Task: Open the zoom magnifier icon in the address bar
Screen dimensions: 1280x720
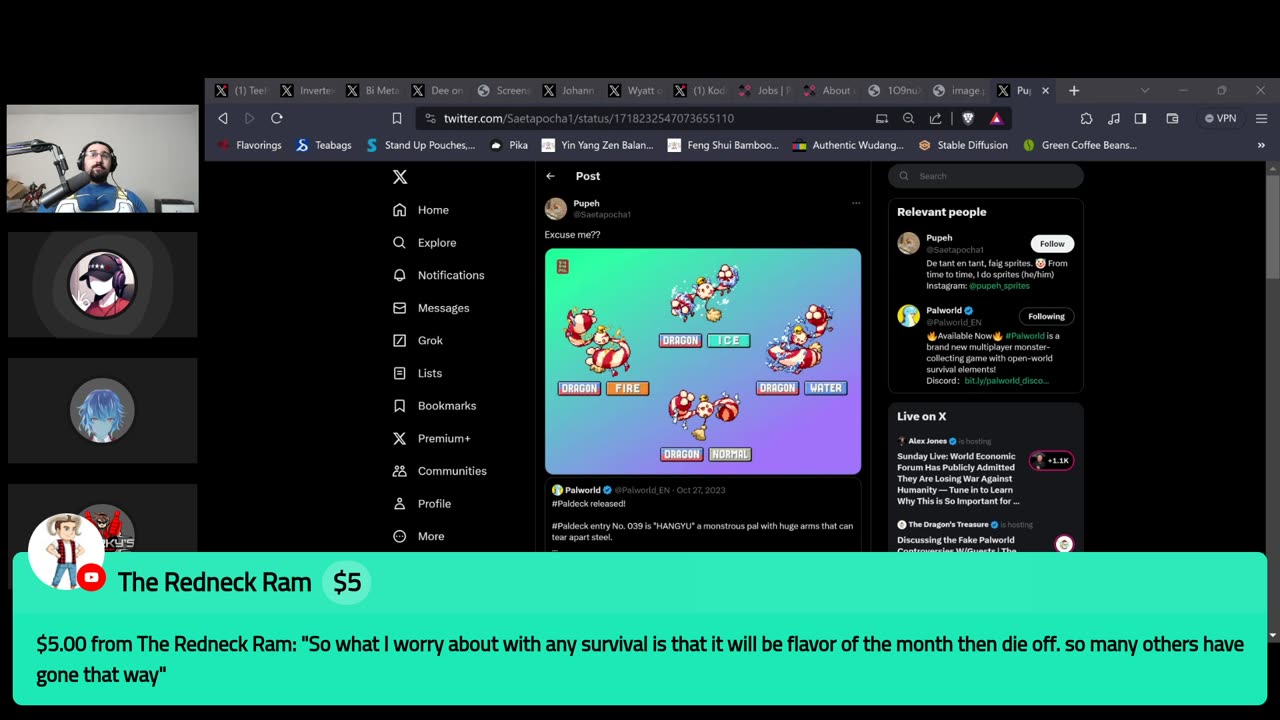Action: (908, 118)
